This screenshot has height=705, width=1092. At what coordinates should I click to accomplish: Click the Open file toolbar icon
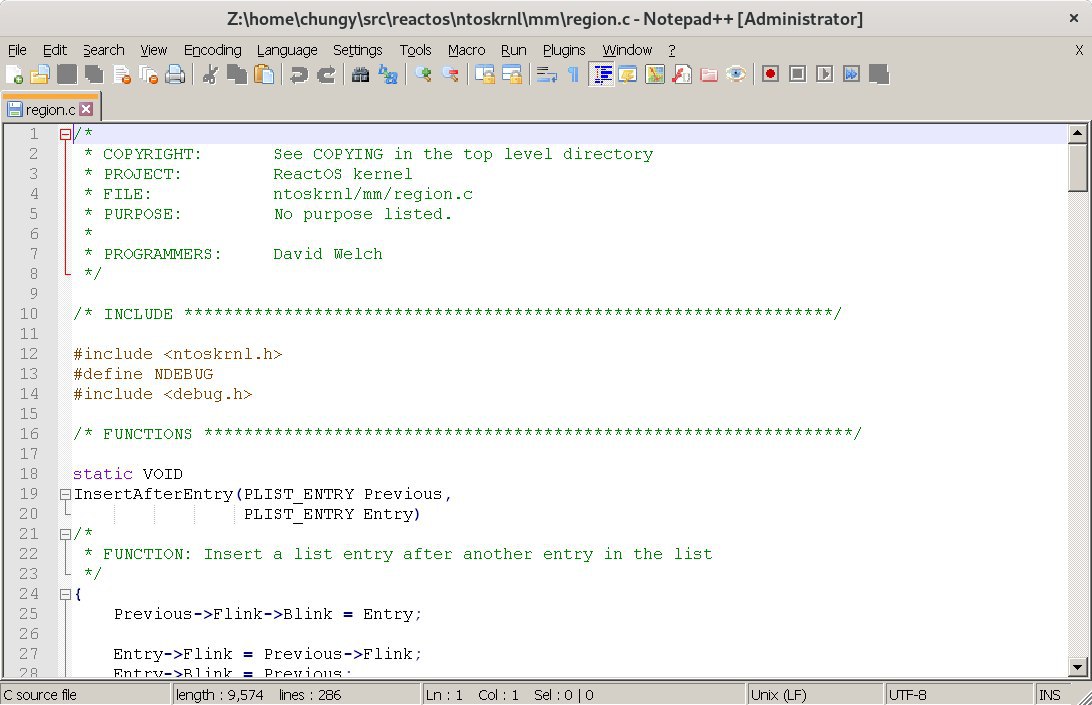click(x=40, y=75)
